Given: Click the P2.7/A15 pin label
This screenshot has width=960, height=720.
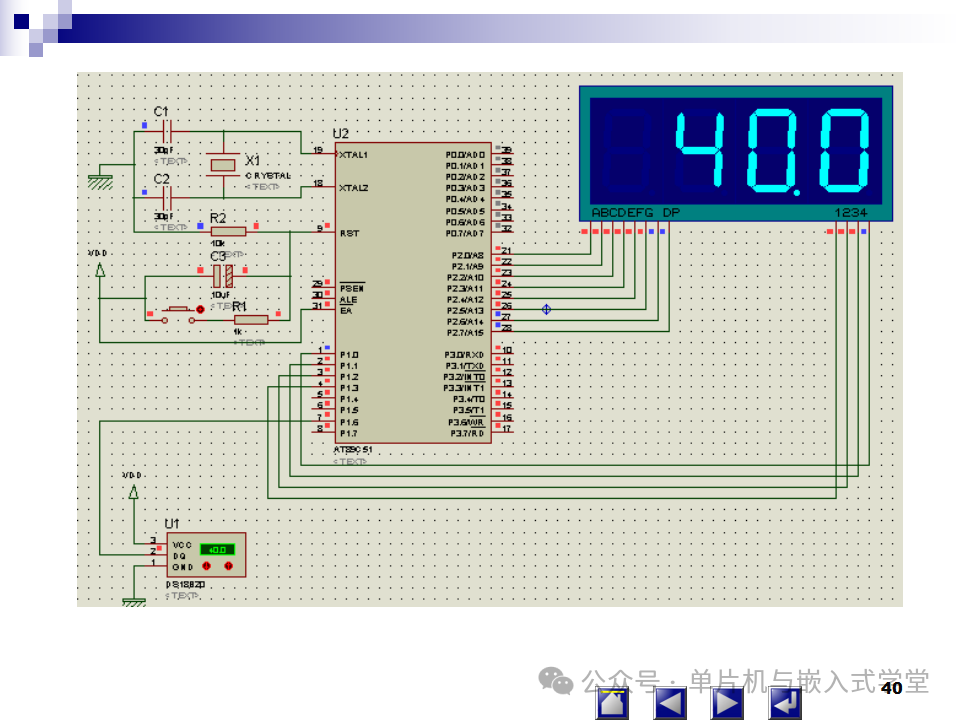Looking at the screenshot, I should [465, 333].
